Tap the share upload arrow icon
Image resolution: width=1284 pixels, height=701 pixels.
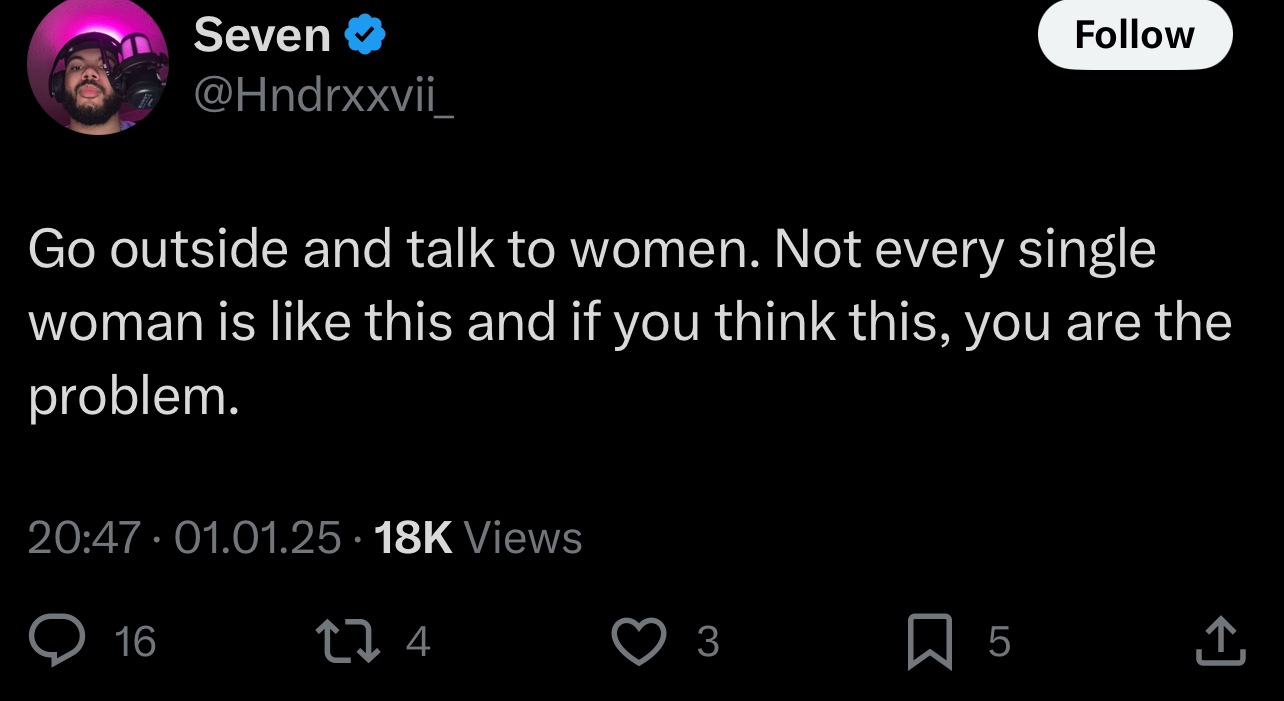[x=1221, y=640]
